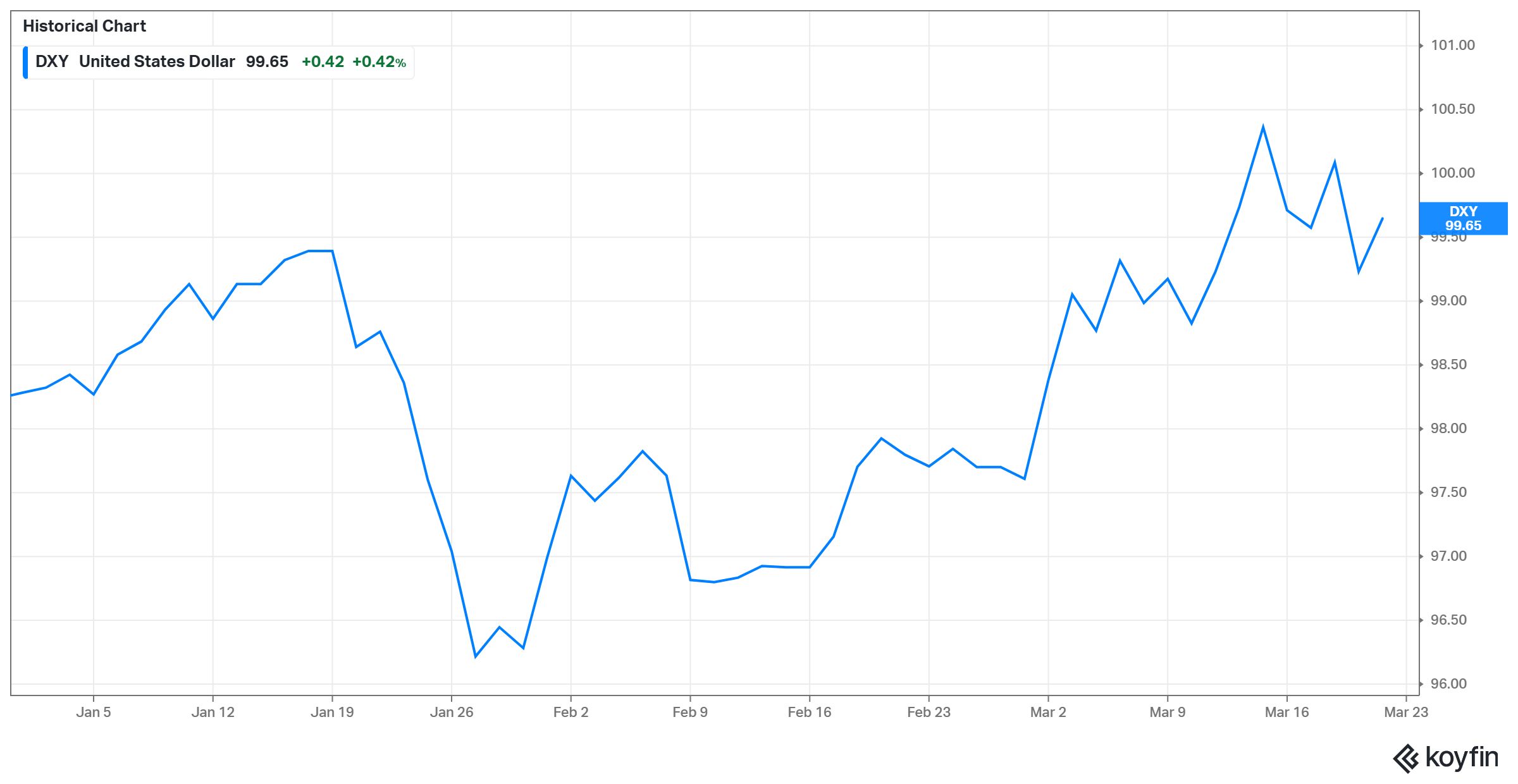Click the chart line's highest peak point
The image size is (1518, 784).
1262,126
